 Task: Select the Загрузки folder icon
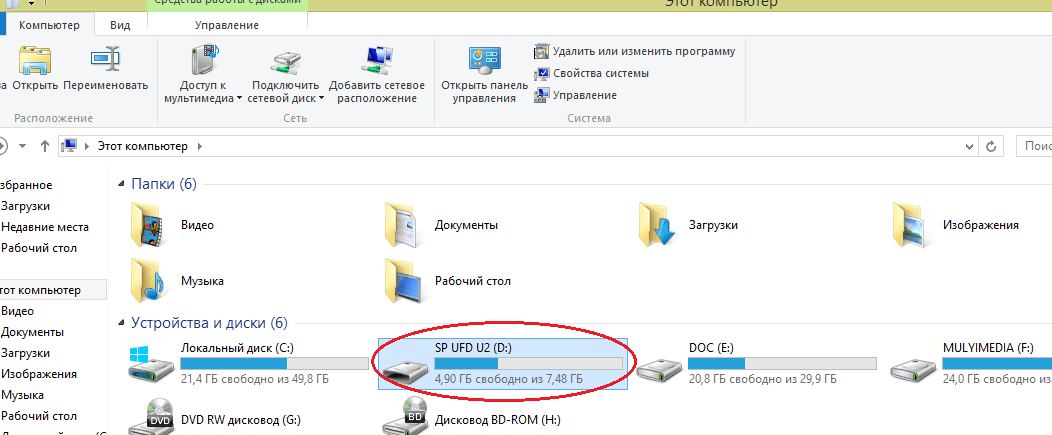[x=658, y=225]
